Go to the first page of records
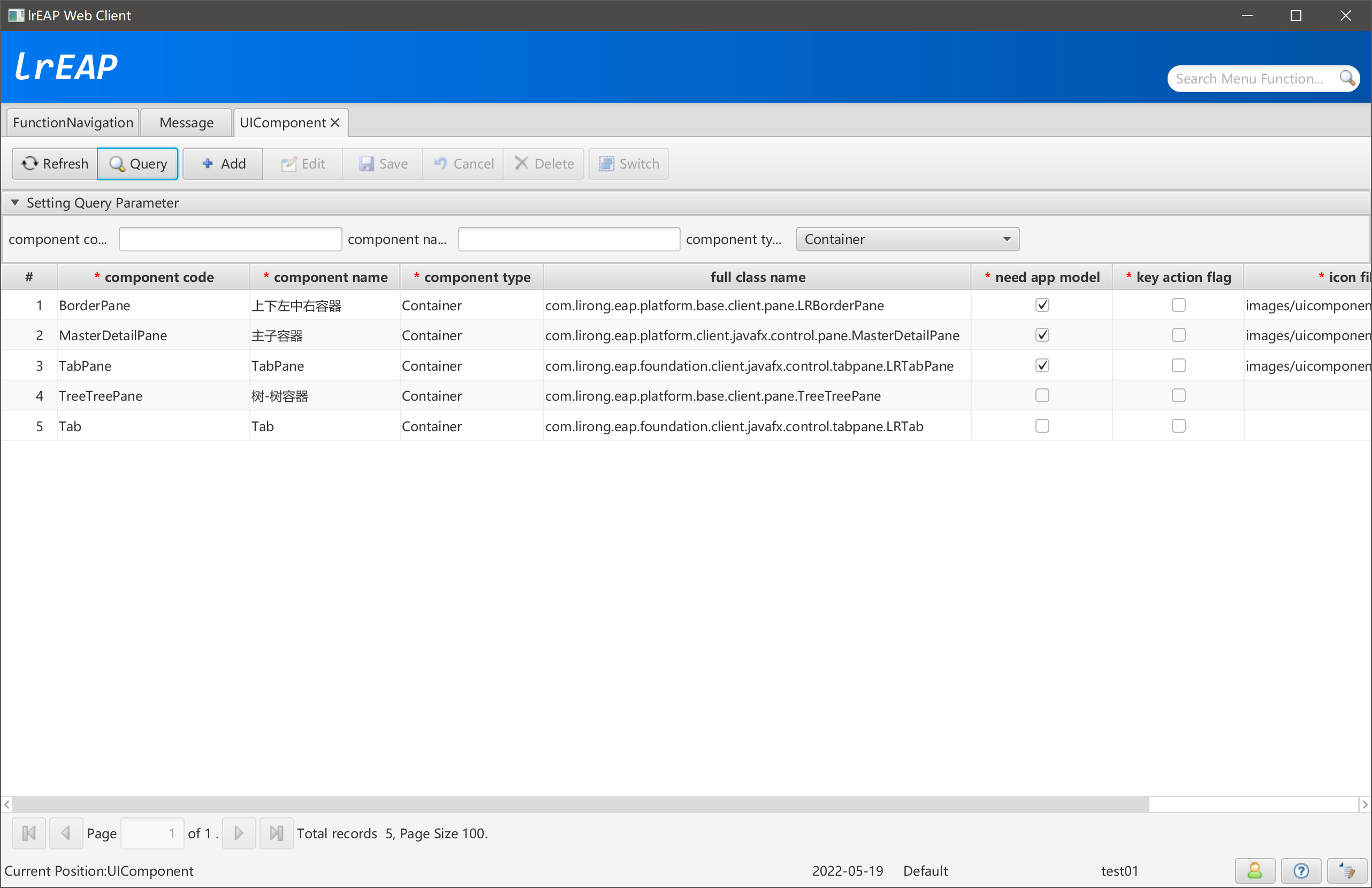 (x=29, y=833)
